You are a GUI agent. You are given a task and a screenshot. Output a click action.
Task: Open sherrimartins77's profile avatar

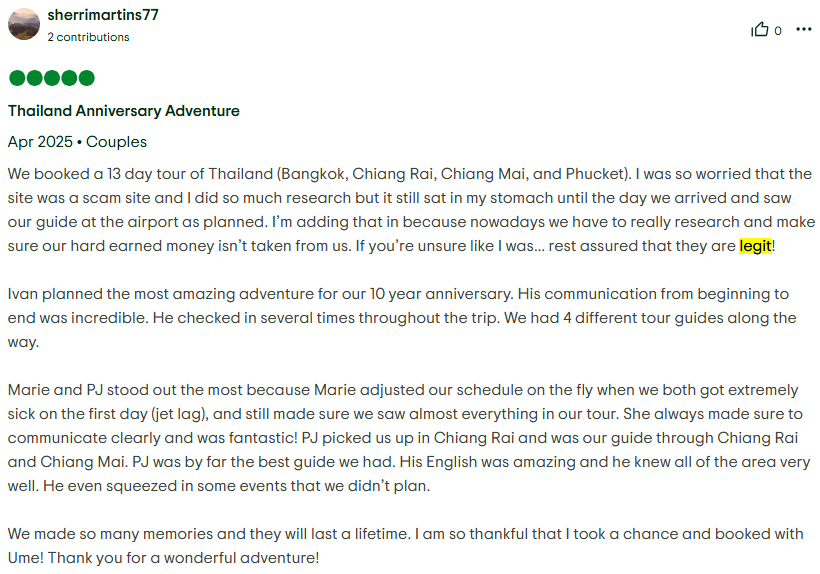[24, 24]
